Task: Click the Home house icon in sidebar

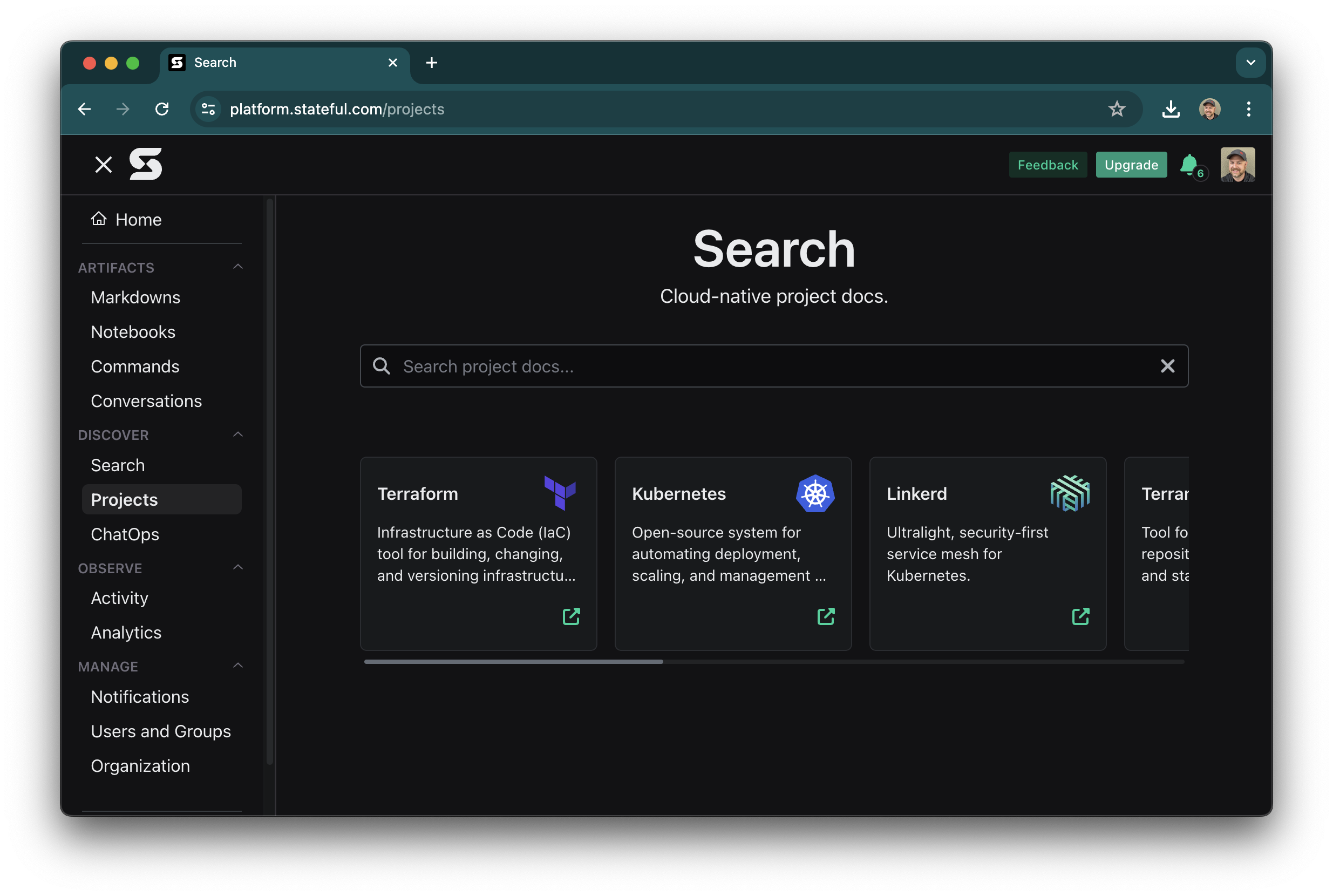Action: [99, 219]
